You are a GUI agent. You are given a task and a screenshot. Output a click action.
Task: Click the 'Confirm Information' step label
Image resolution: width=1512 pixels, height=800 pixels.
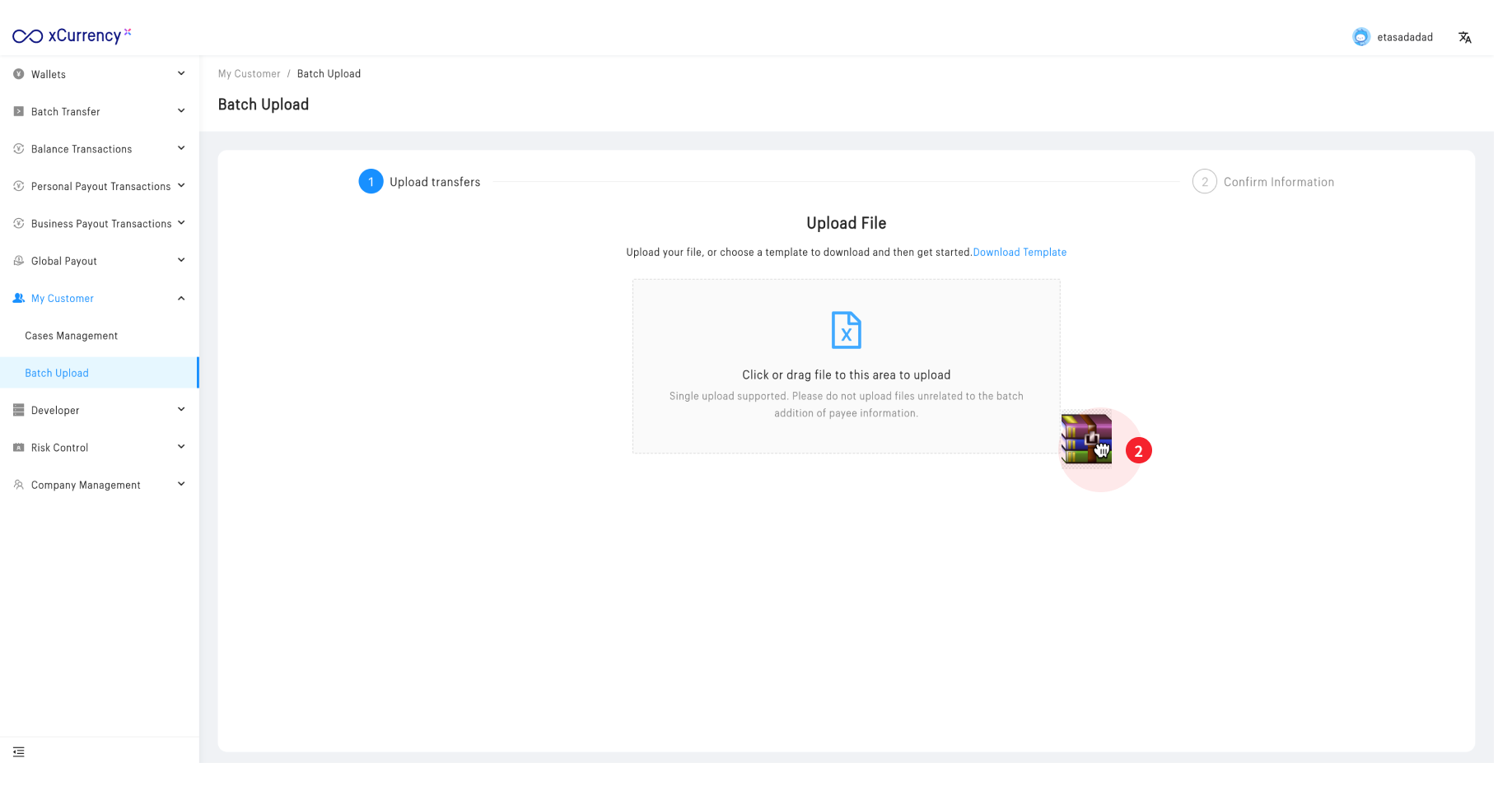pyautogui.click(x=1279, y=183)
